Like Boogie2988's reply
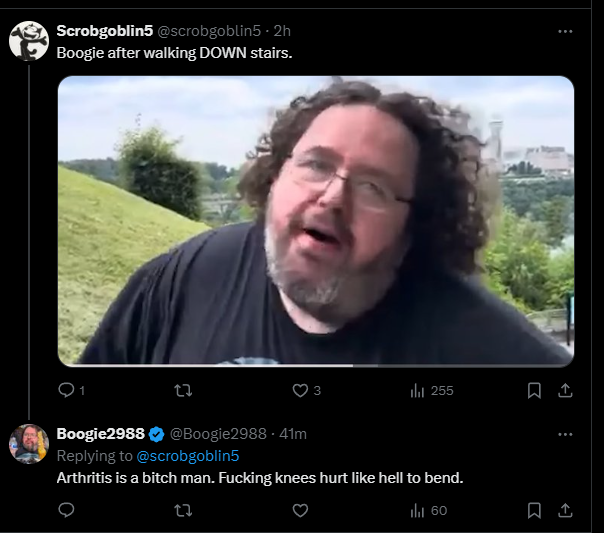Image resolution: width=604 pixels, height=533 pixels. [x=300, y=511]
